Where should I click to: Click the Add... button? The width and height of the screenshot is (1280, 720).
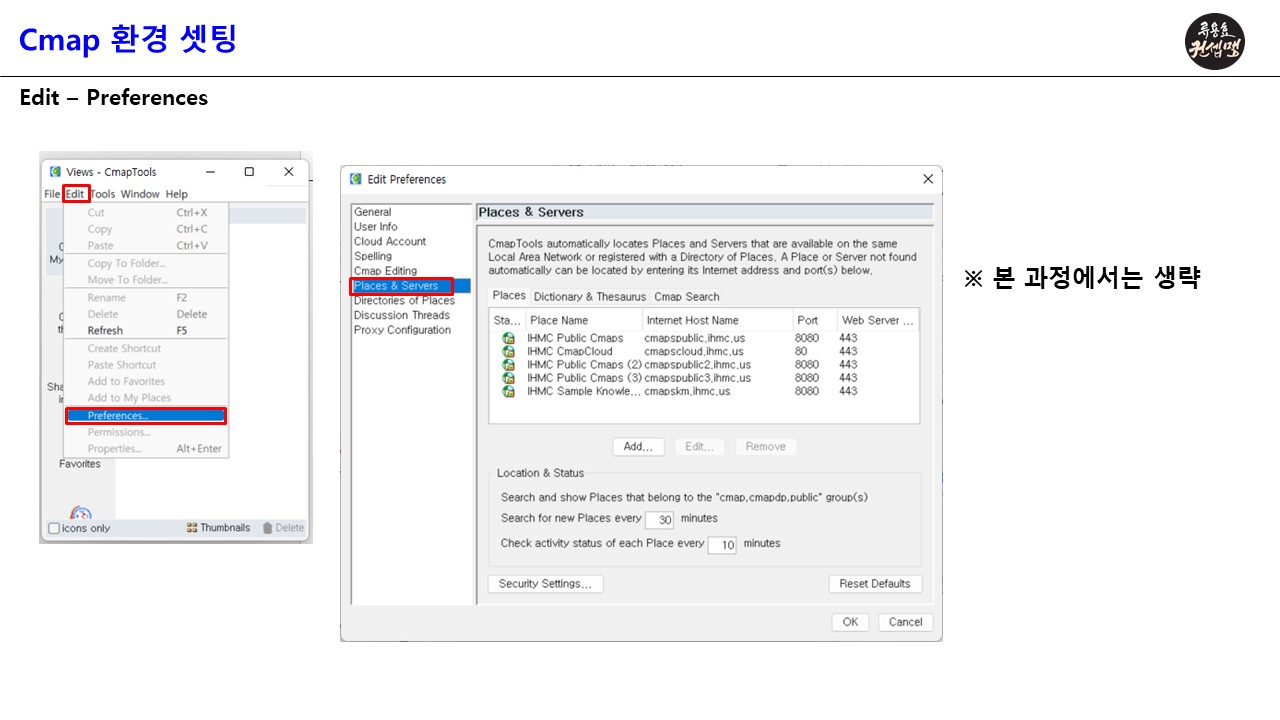click(x=638, y=447)
